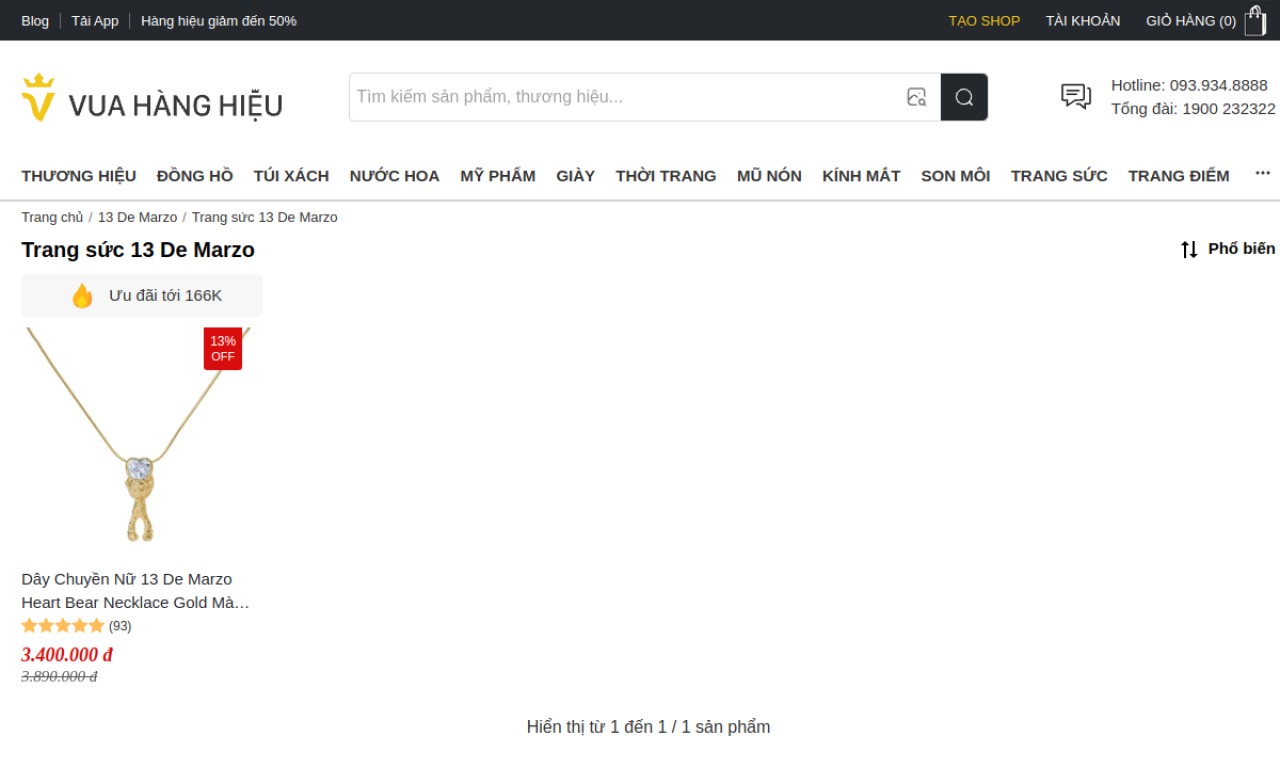Open the shopping bag cart icon

pyautogui.click(x=1255, y=20)
